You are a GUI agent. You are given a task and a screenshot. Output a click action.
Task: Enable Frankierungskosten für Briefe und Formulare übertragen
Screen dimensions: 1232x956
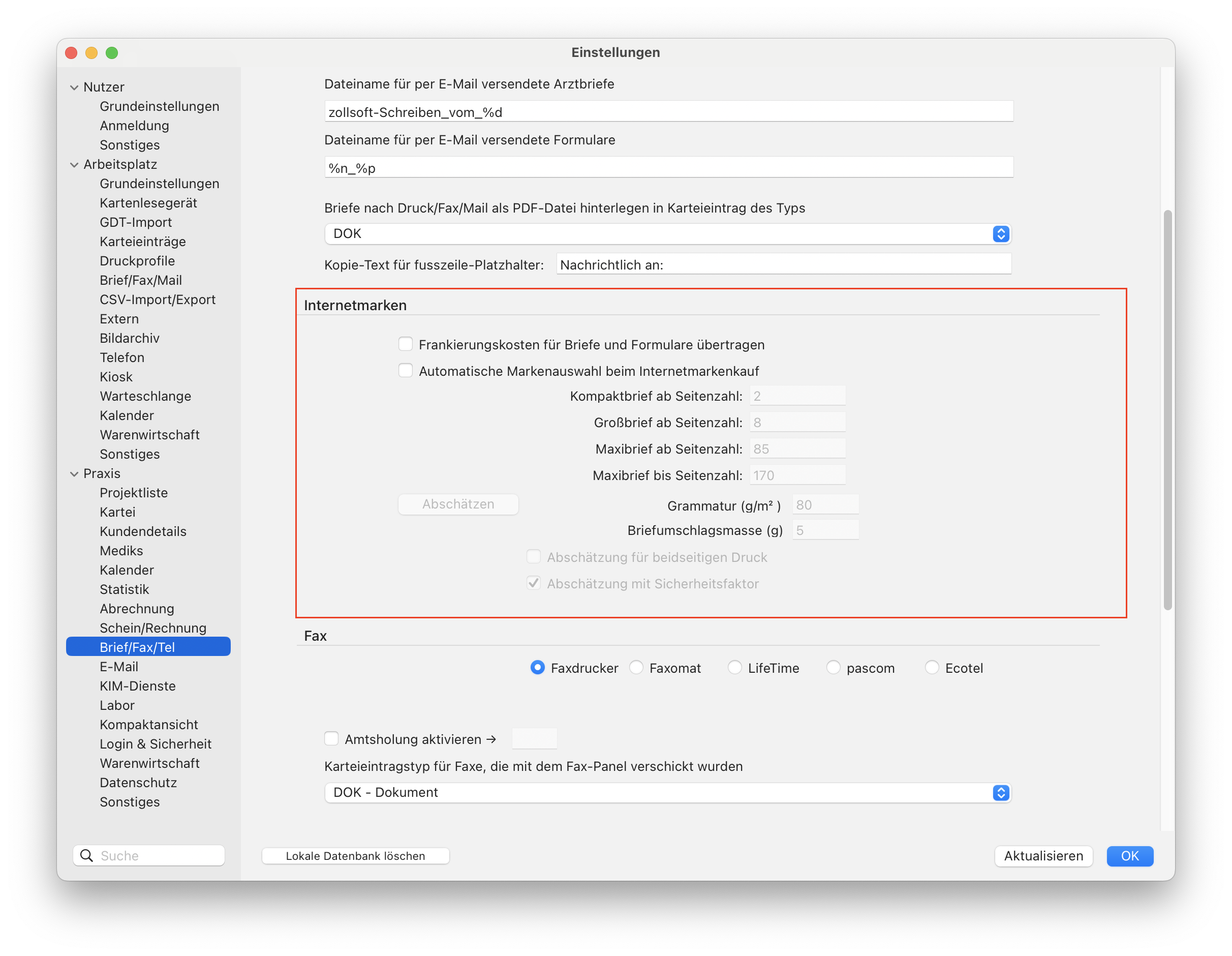pyautogui.click(x=406, y=344)
